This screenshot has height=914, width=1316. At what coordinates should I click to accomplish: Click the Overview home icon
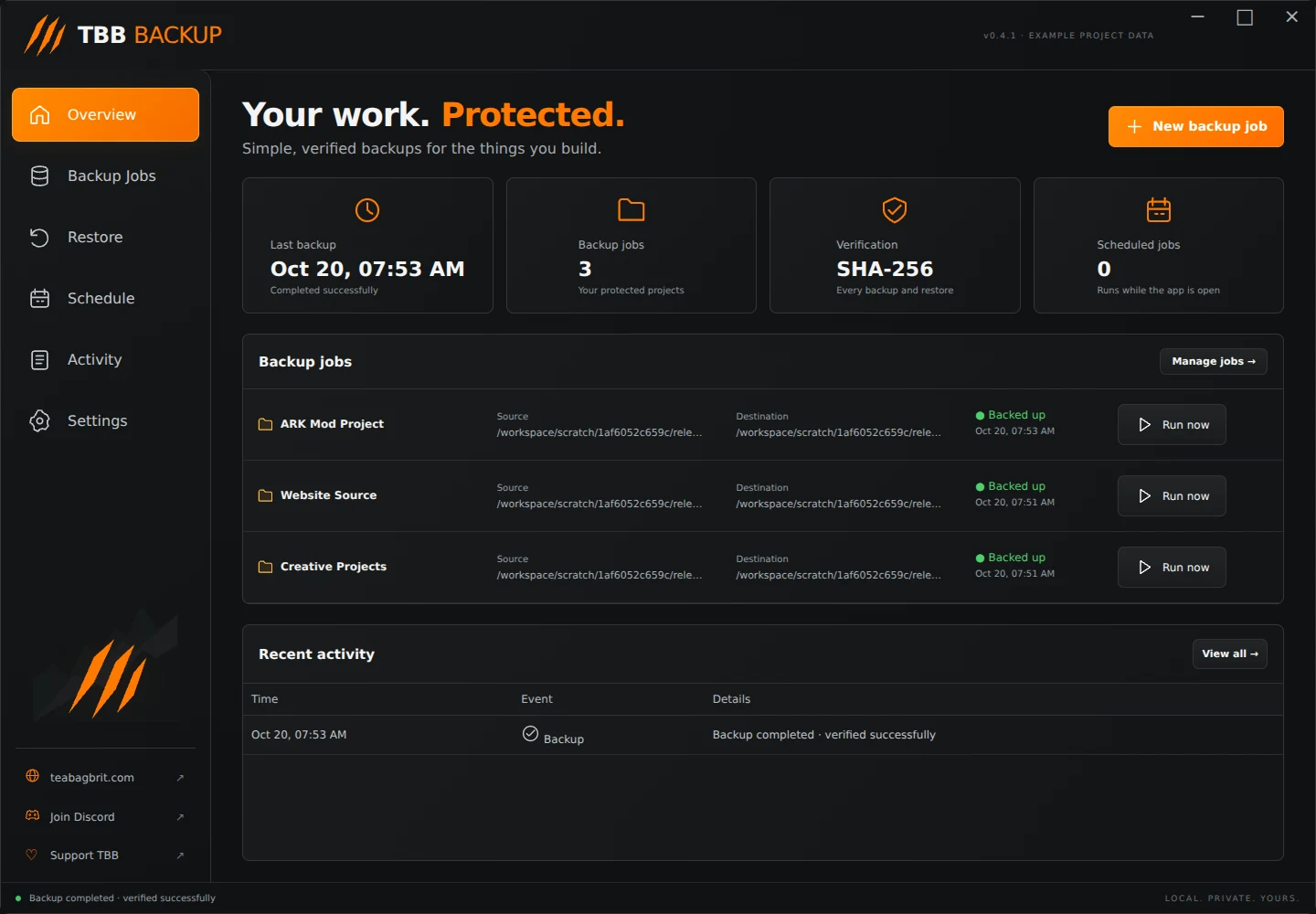tap(39, 115)
